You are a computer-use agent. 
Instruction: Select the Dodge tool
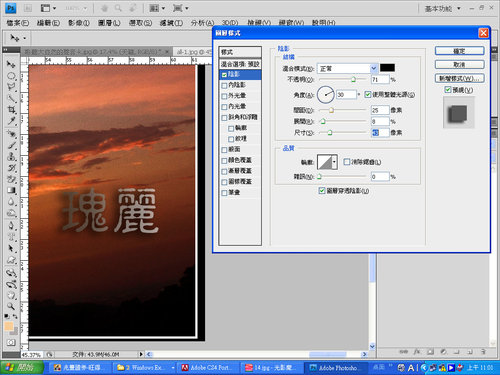click(x=11, y=213)
